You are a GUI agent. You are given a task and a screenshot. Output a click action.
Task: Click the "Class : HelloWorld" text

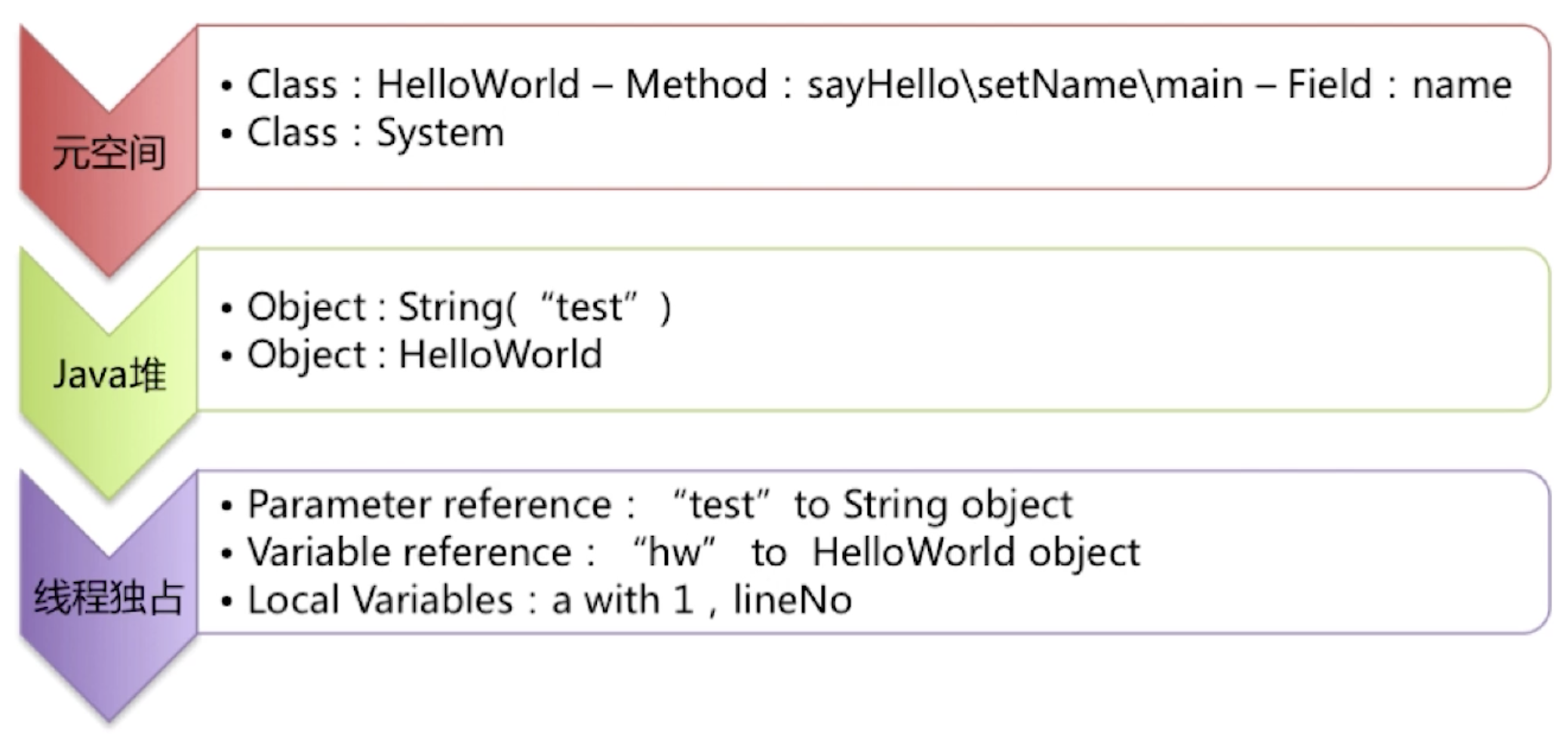click(413, 84)
